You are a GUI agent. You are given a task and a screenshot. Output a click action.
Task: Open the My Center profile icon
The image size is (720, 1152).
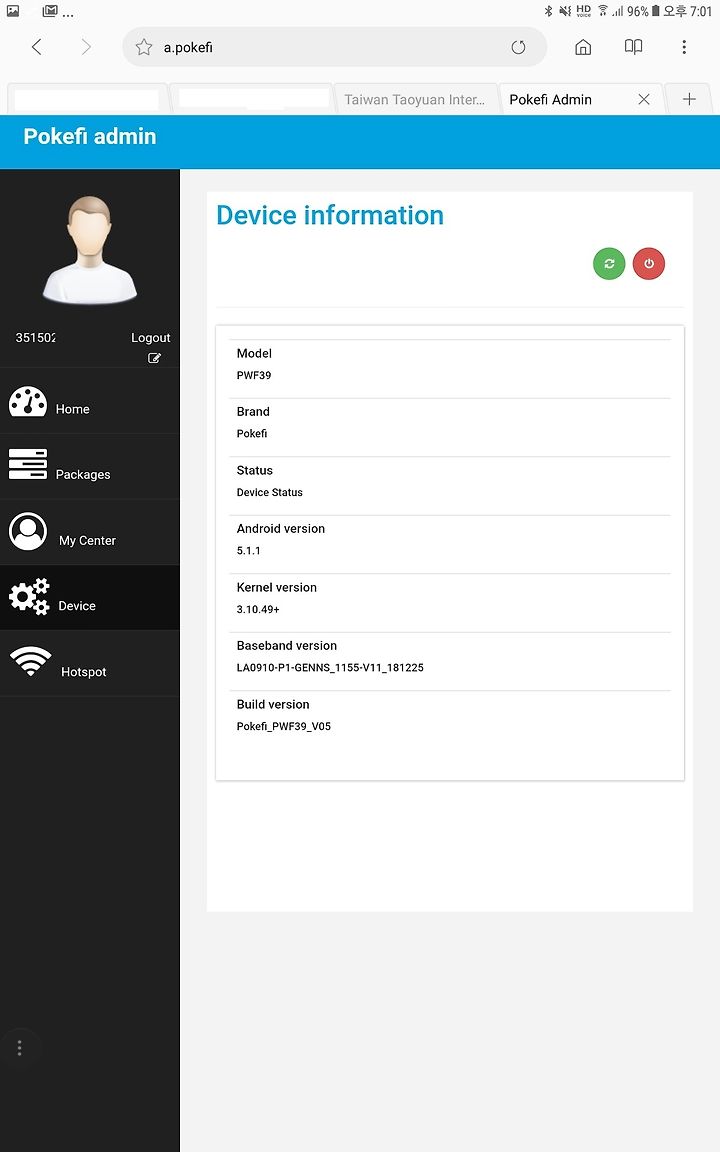tap(28, 531)
